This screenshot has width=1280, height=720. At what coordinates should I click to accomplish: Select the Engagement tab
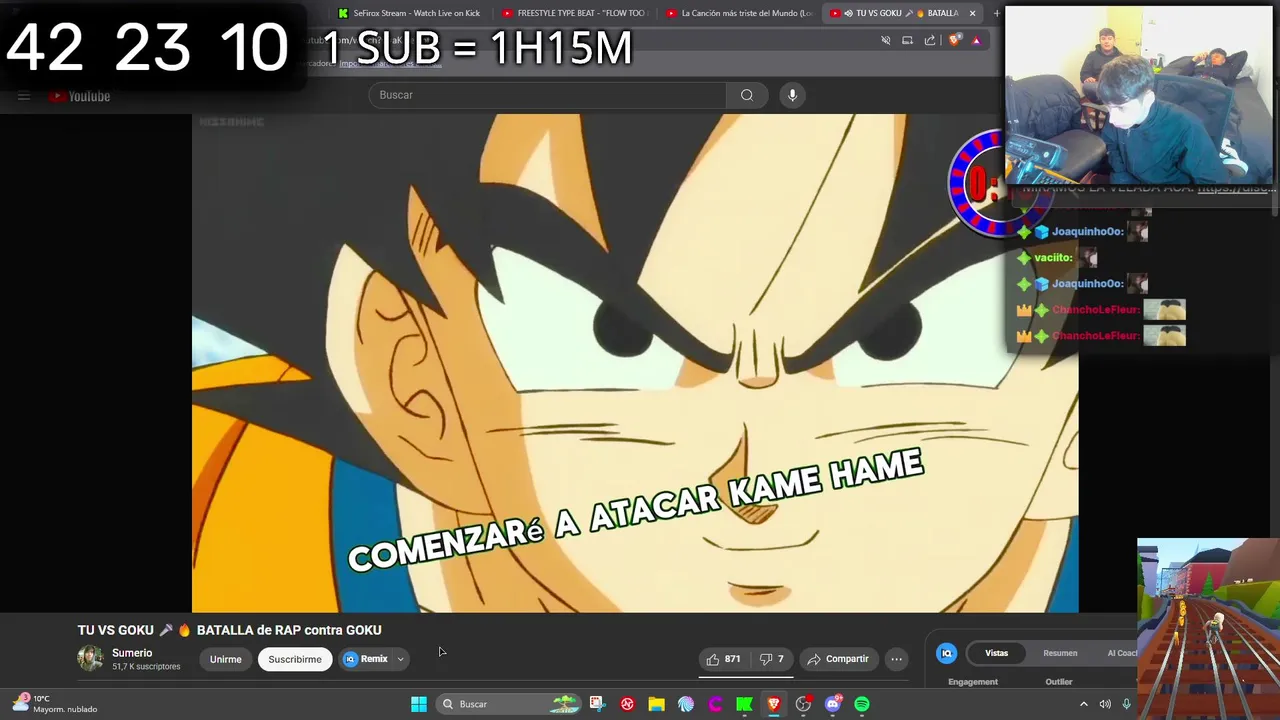point(973,682)
